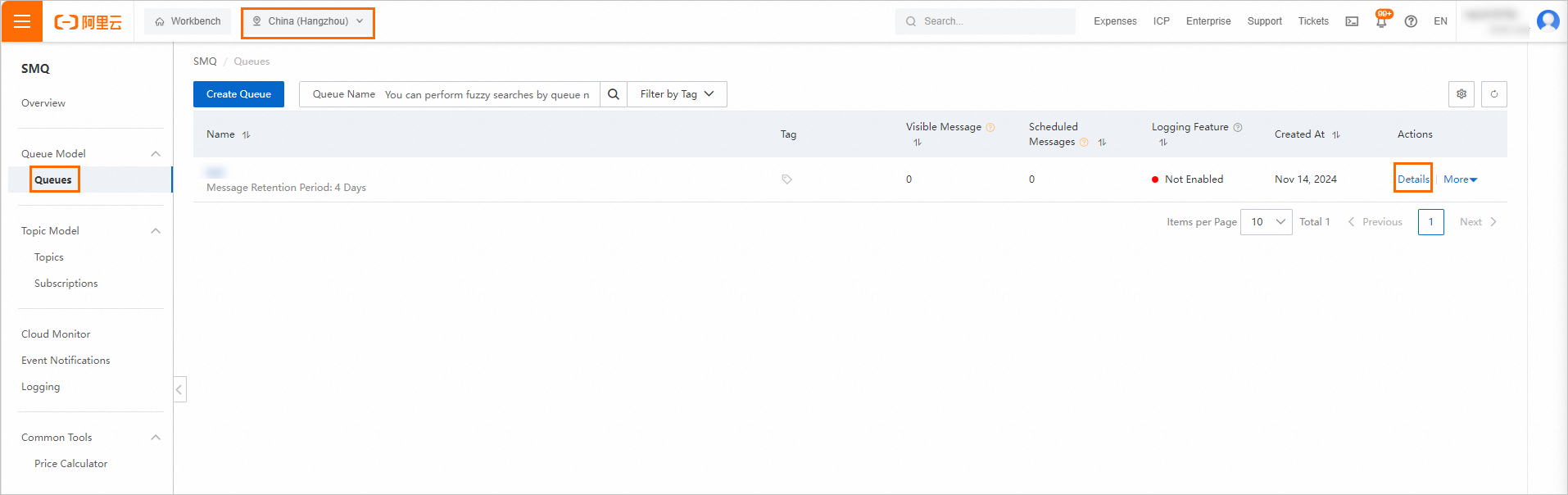Sort by Logging Feature

point(1163,143)
